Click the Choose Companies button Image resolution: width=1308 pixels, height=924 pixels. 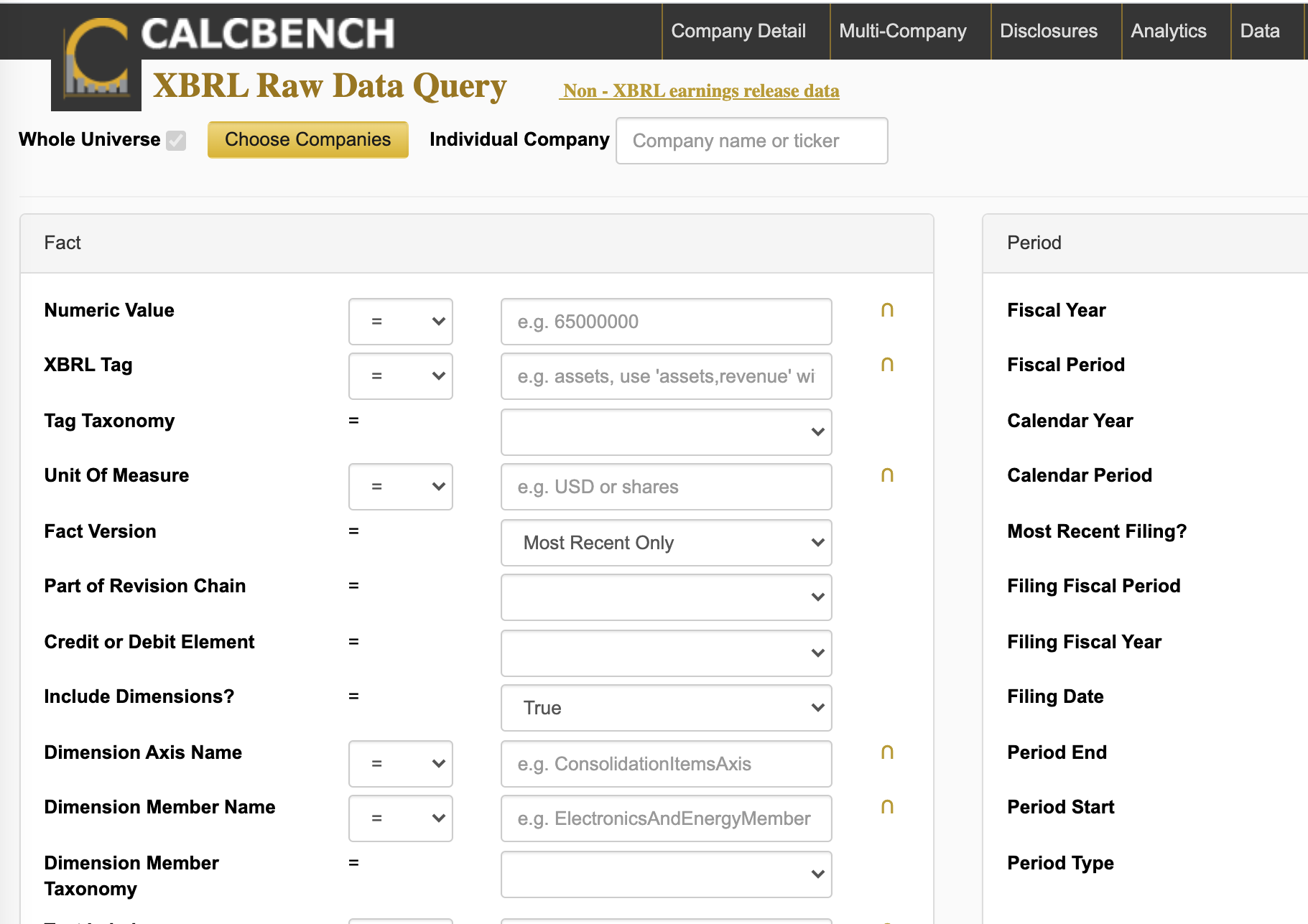point(307,139)
